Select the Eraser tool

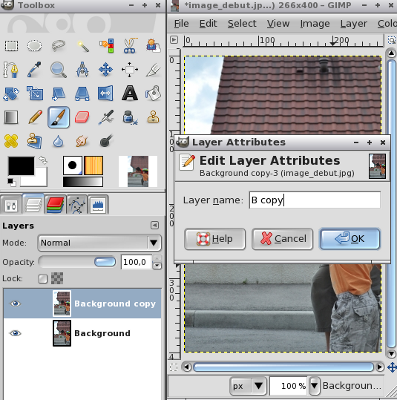[82, 117]
